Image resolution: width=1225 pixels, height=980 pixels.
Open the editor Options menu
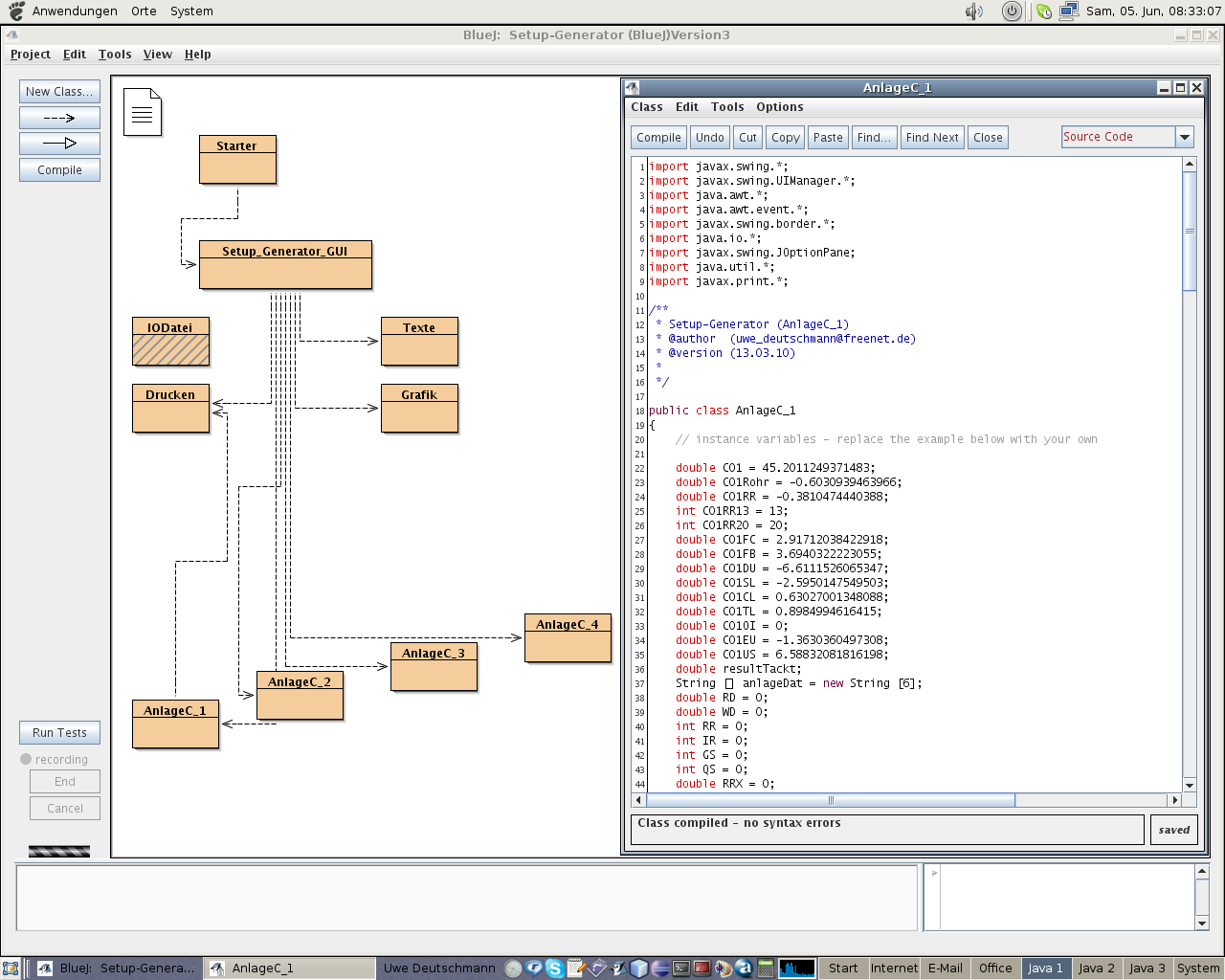[x=780, y=107]
